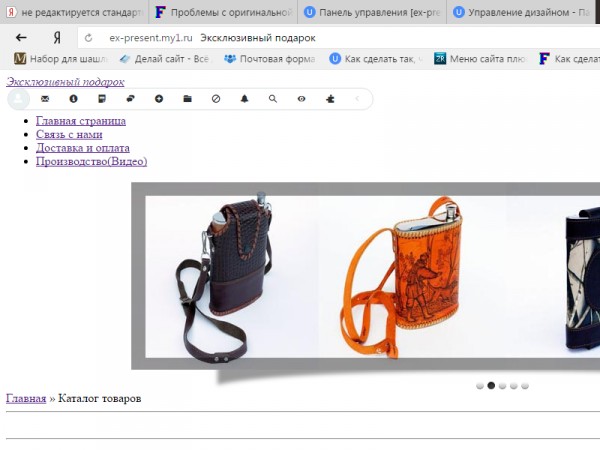This screenshot has width=600, height=450.
Task: Open bookmark 'Делай сайт - Всё'
Action: click(x=165, y=59)
